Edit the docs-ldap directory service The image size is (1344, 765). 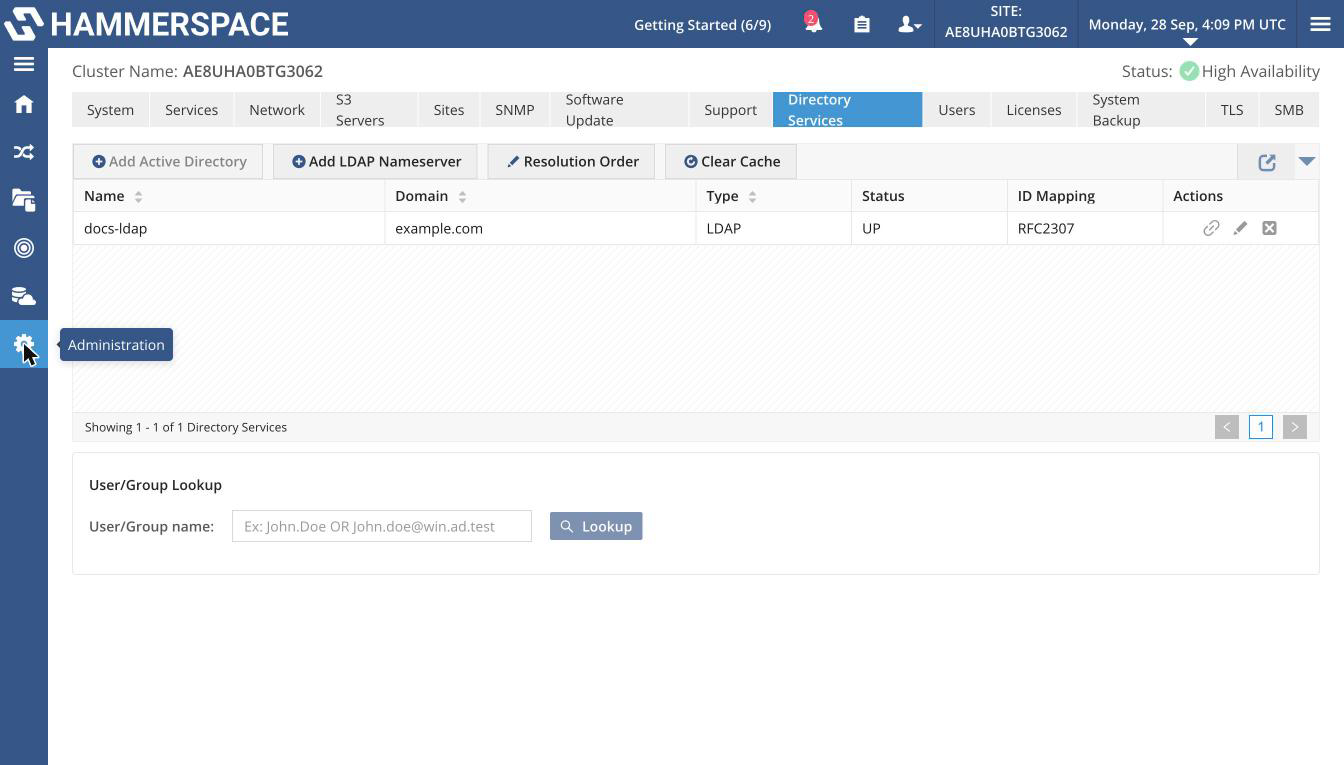pyautogui.click(x=1240, y=228)
